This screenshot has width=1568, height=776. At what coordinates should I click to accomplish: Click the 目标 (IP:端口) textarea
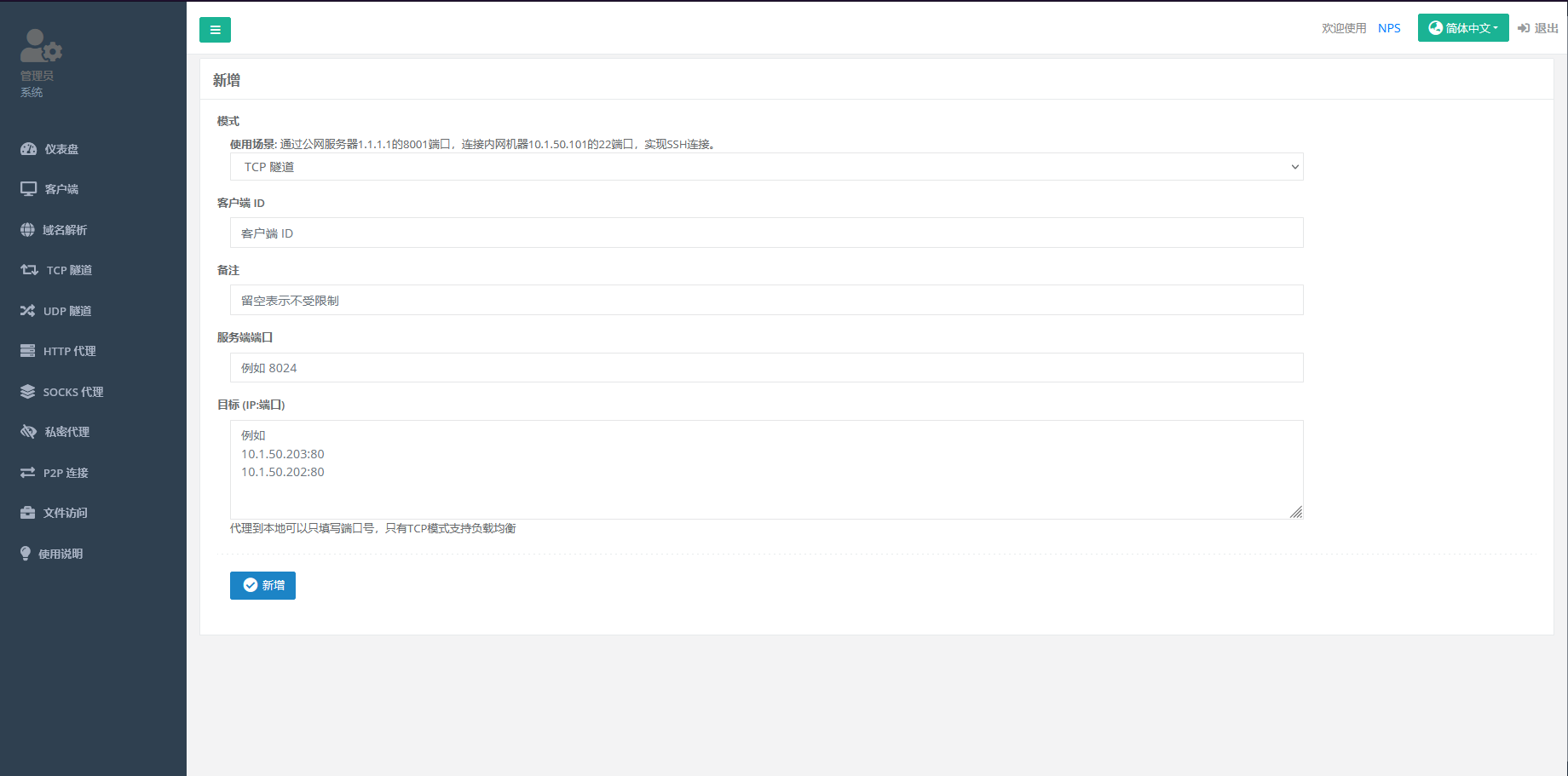pyautogui.click(x=766, y=469)
